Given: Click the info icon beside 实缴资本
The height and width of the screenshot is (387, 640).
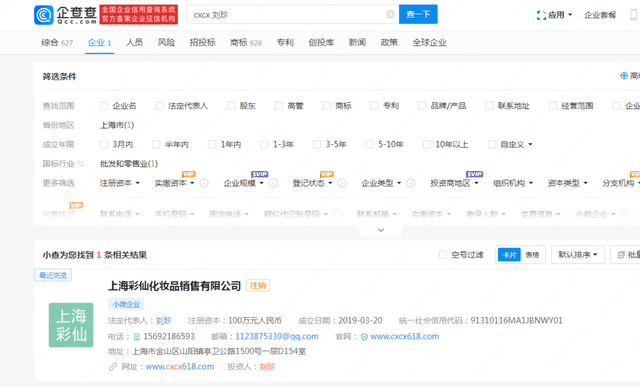Looking at the screenshot, I should [204, 183].
